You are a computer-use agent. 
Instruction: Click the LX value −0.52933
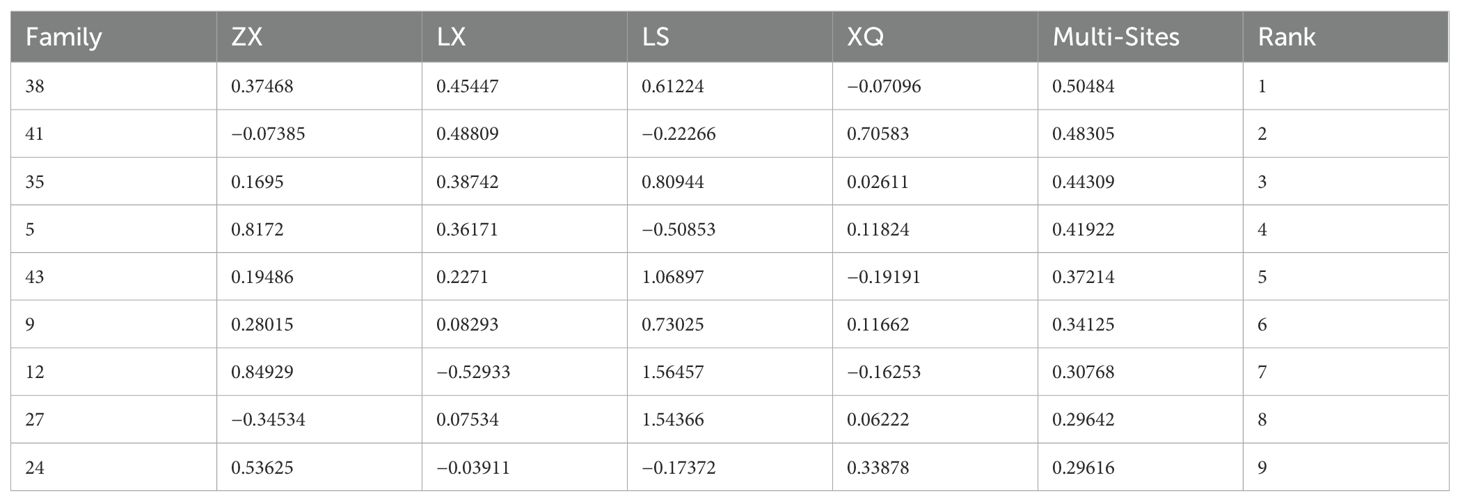pos(474,372)
